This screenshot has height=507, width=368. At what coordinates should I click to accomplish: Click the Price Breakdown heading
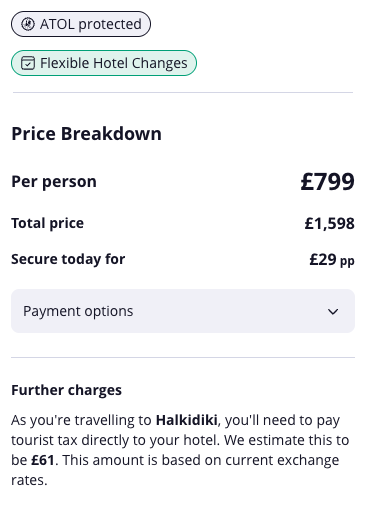click(x=87, y=134)
